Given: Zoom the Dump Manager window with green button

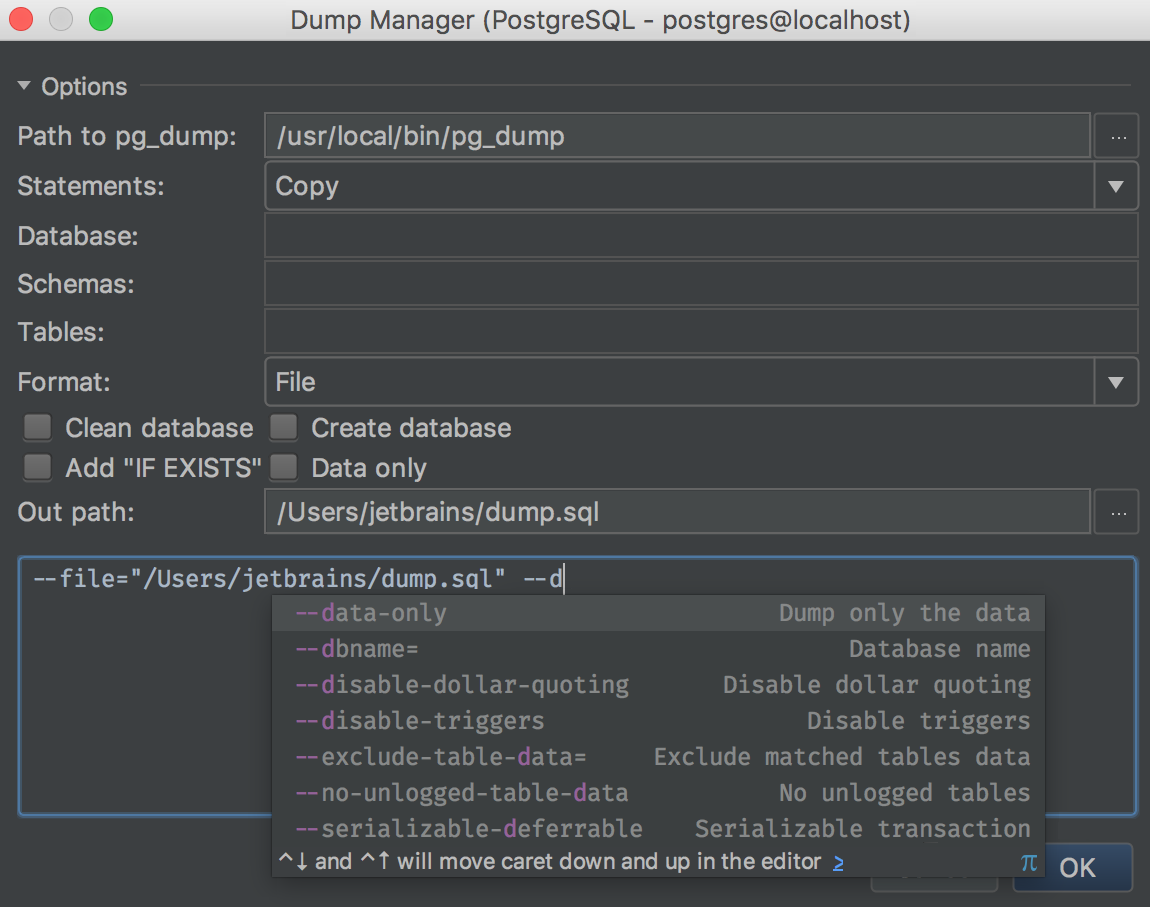Looking at the screenshot, I should click(x=101, y=19).
